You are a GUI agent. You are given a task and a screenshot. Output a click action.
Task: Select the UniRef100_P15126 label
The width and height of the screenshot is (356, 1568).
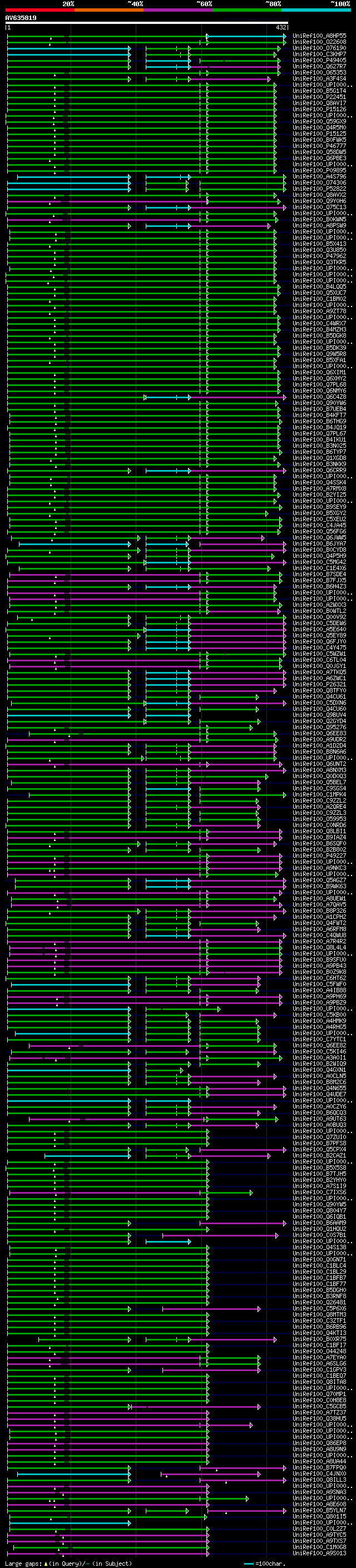(319, 110)
